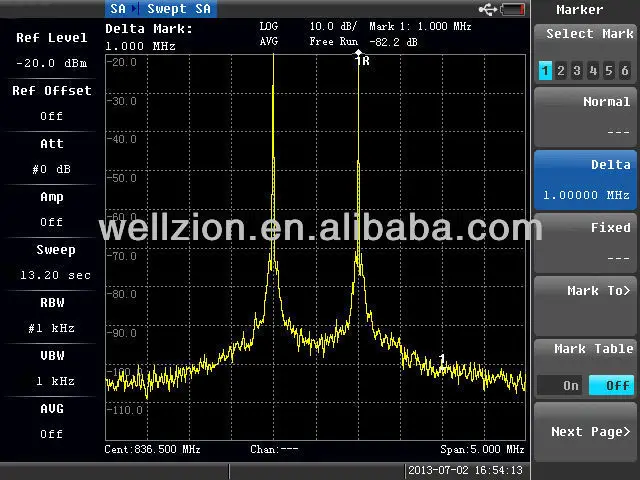Click the #1 kHz RBW value
640x480 pixels.
pos(51,328)
